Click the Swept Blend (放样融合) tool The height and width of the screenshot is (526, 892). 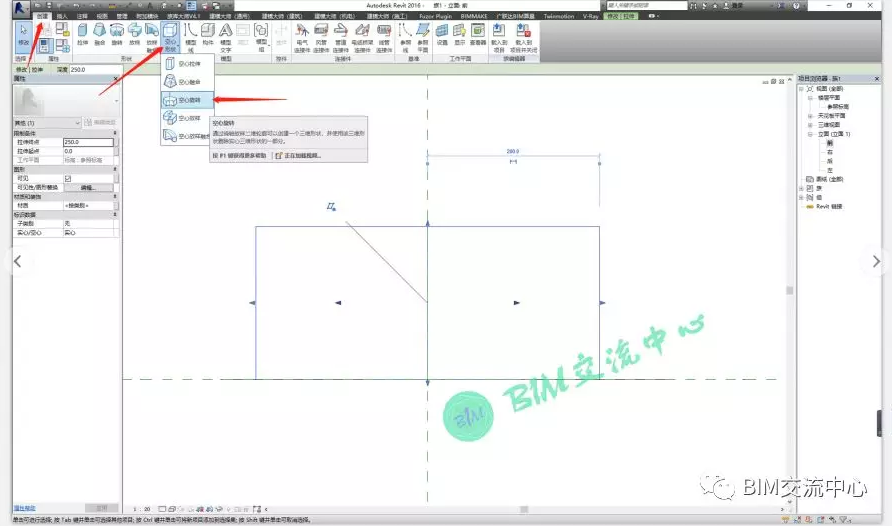click(x=151, y=37)
